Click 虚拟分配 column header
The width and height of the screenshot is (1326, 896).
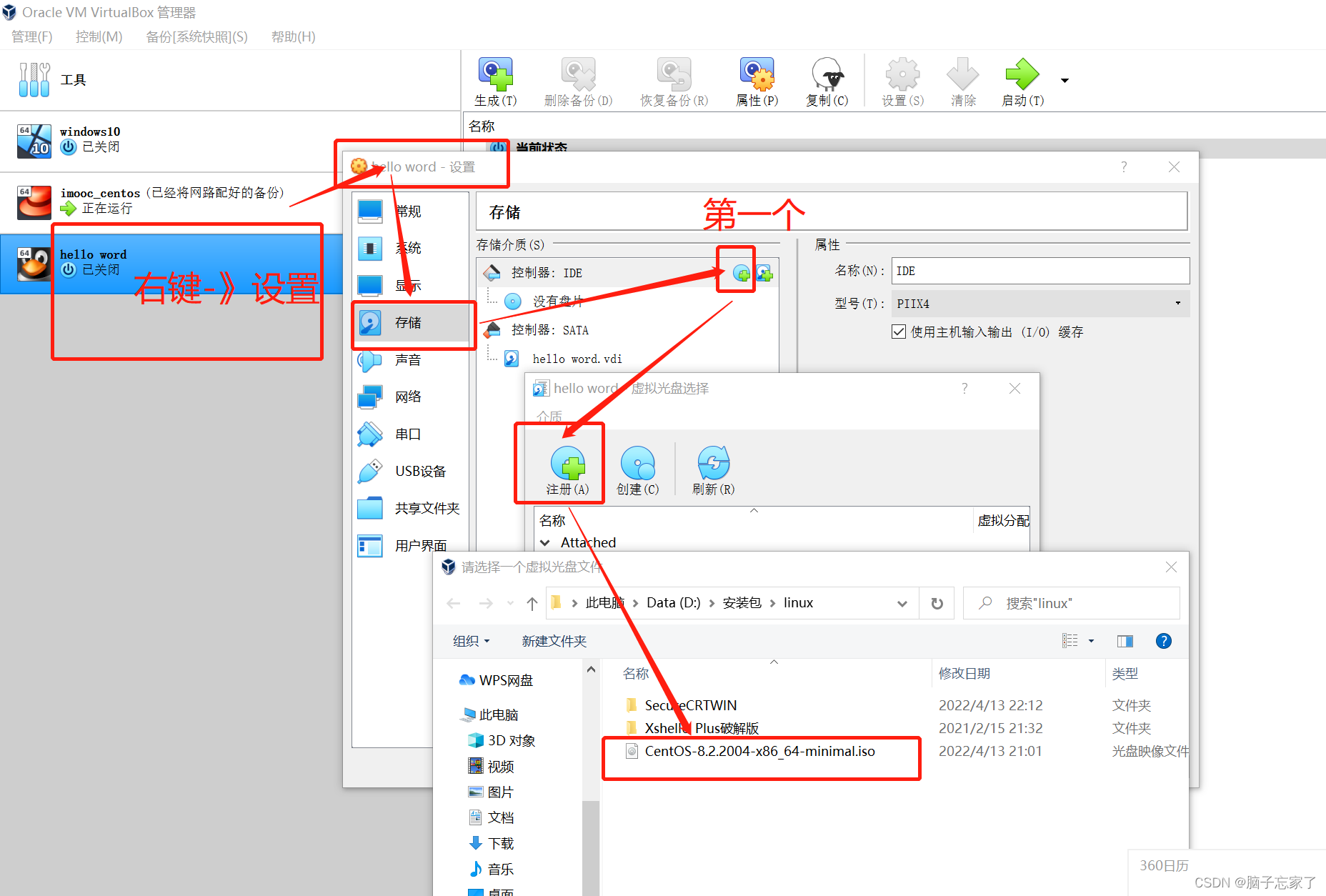pos(1003,521)
